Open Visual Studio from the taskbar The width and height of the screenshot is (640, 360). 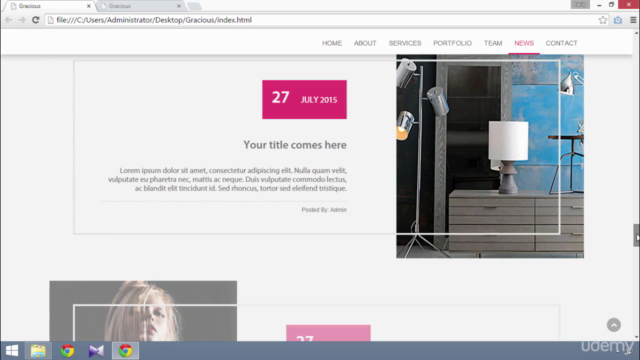tap(96, 351)
